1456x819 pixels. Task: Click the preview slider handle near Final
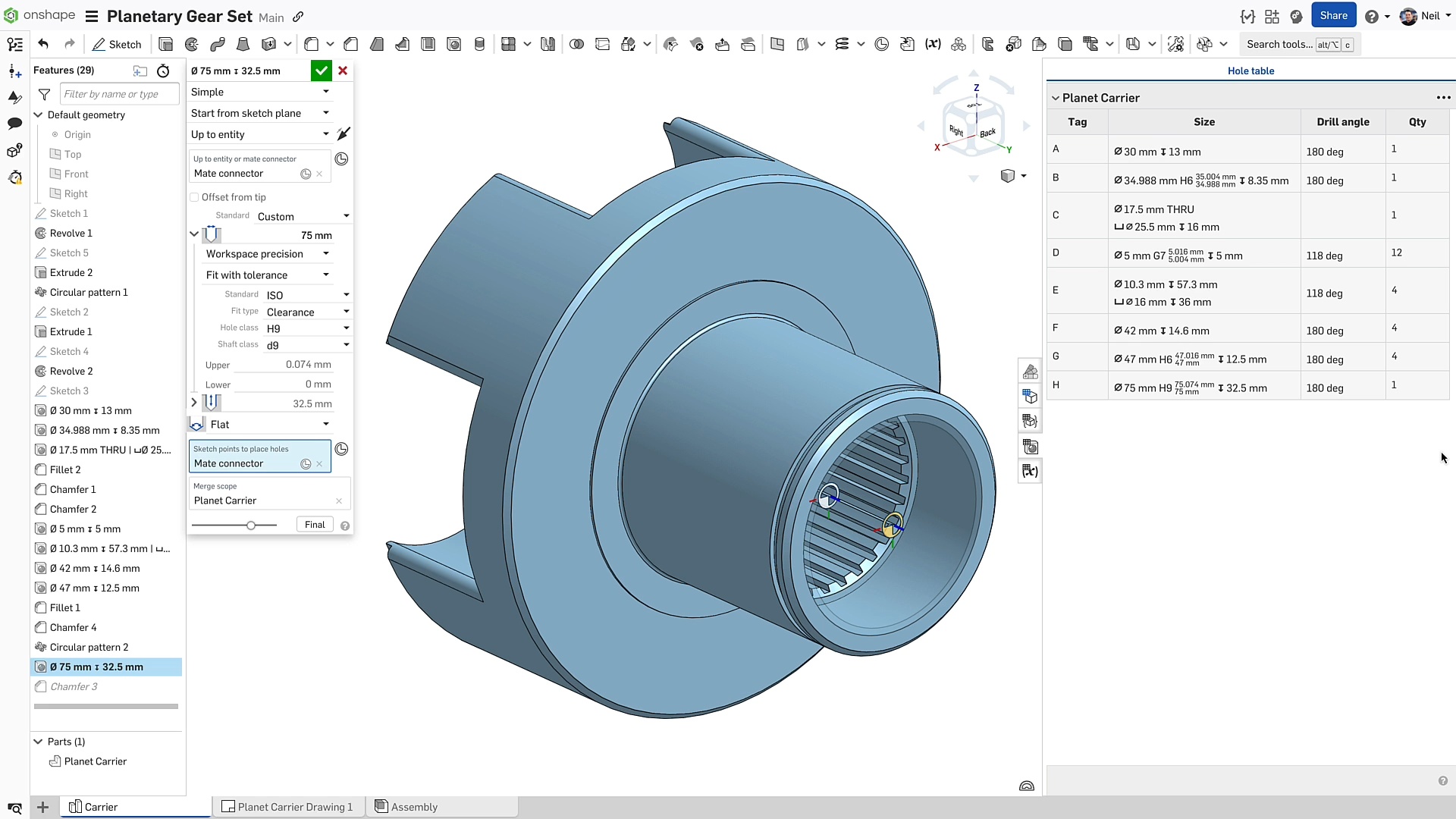[251, 526]
